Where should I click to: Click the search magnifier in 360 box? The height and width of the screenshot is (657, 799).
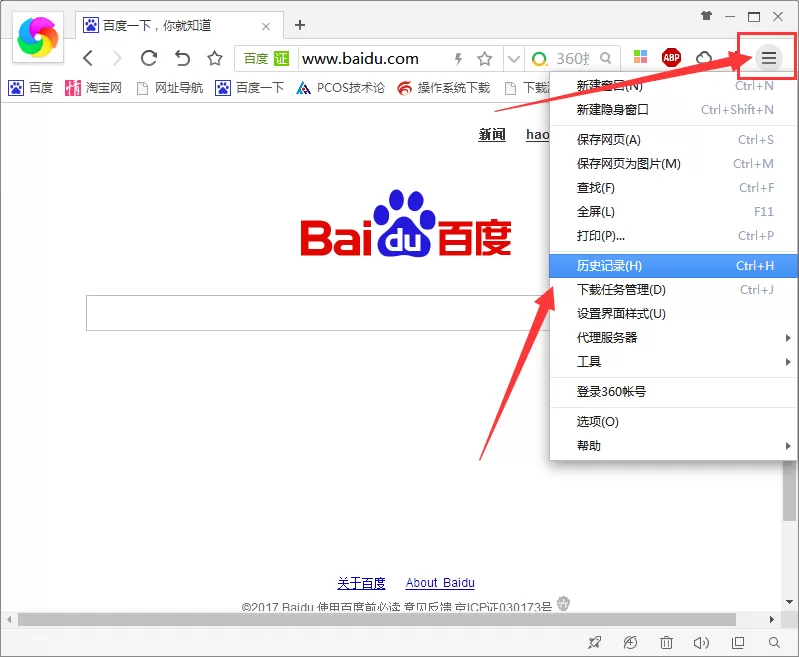click(605, 58)
